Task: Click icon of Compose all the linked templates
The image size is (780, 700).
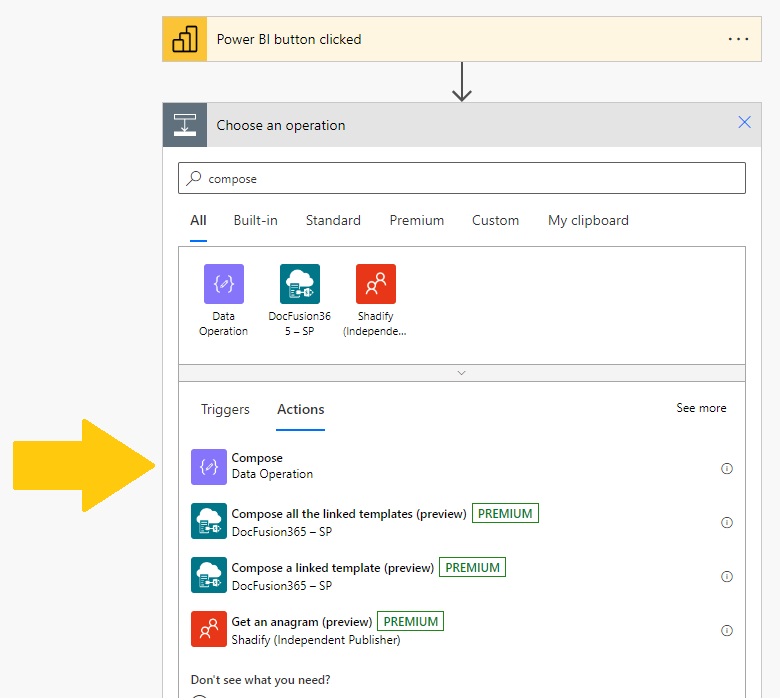Action: tap(209, 521)
